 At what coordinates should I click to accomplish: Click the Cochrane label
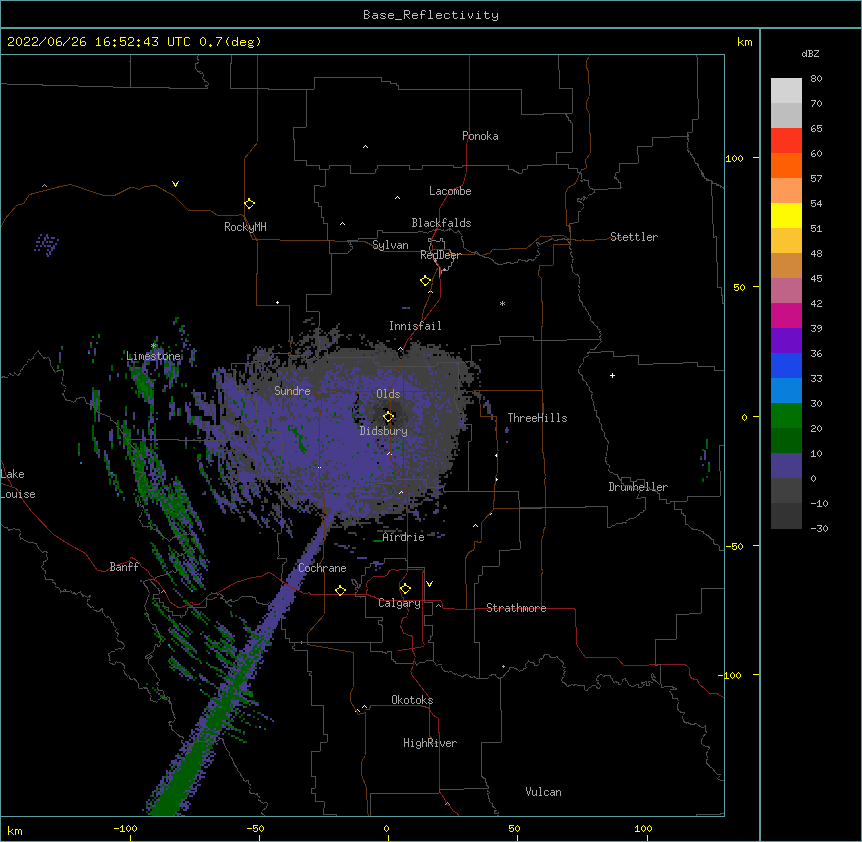(x=322, y=568)
